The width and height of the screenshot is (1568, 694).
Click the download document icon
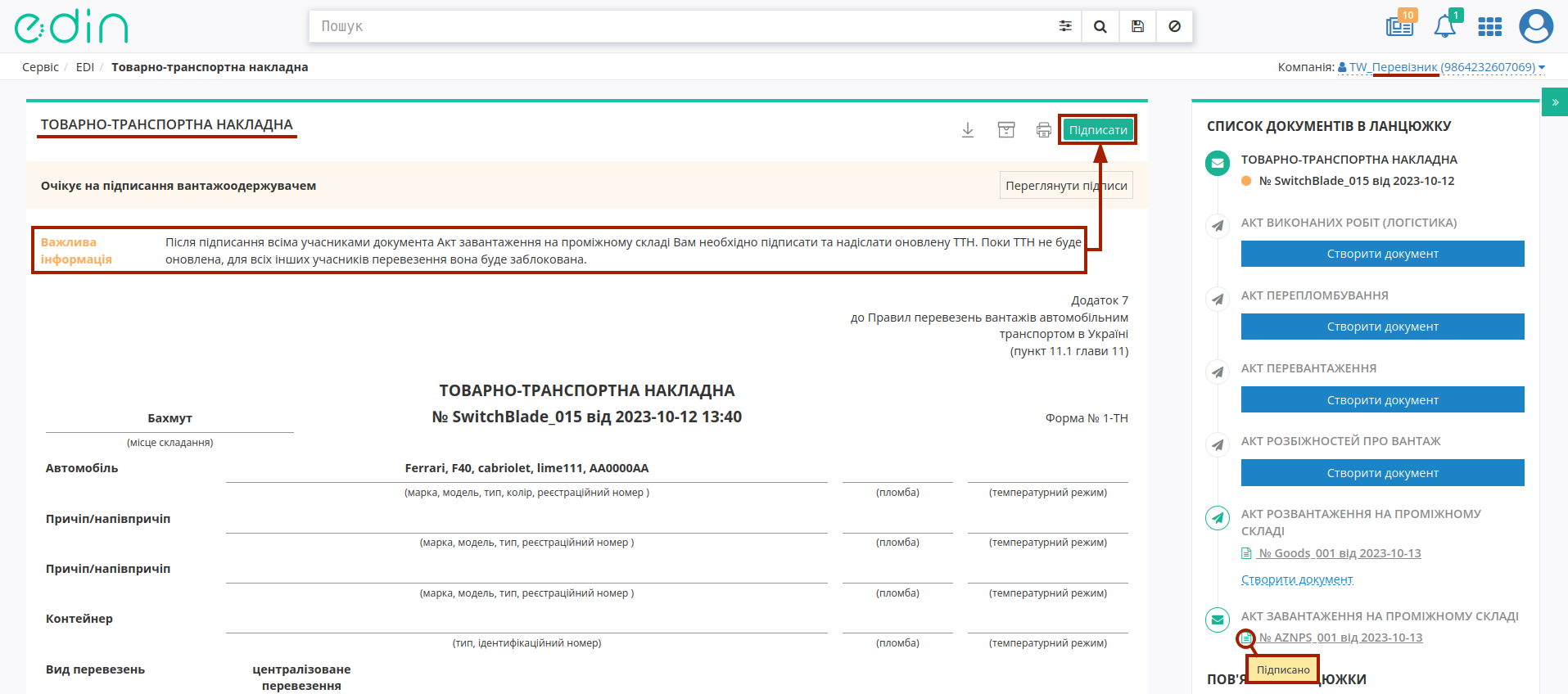click(x=968, y=130)
